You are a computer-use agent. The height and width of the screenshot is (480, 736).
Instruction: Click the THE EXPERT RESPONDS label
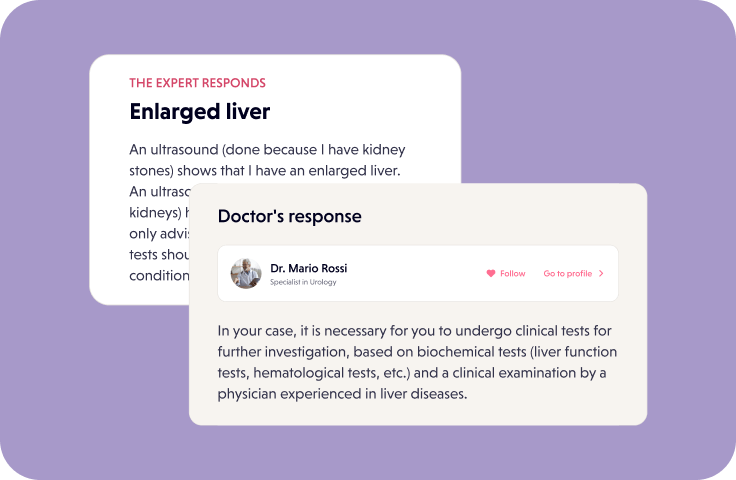(x=197, y=83)
